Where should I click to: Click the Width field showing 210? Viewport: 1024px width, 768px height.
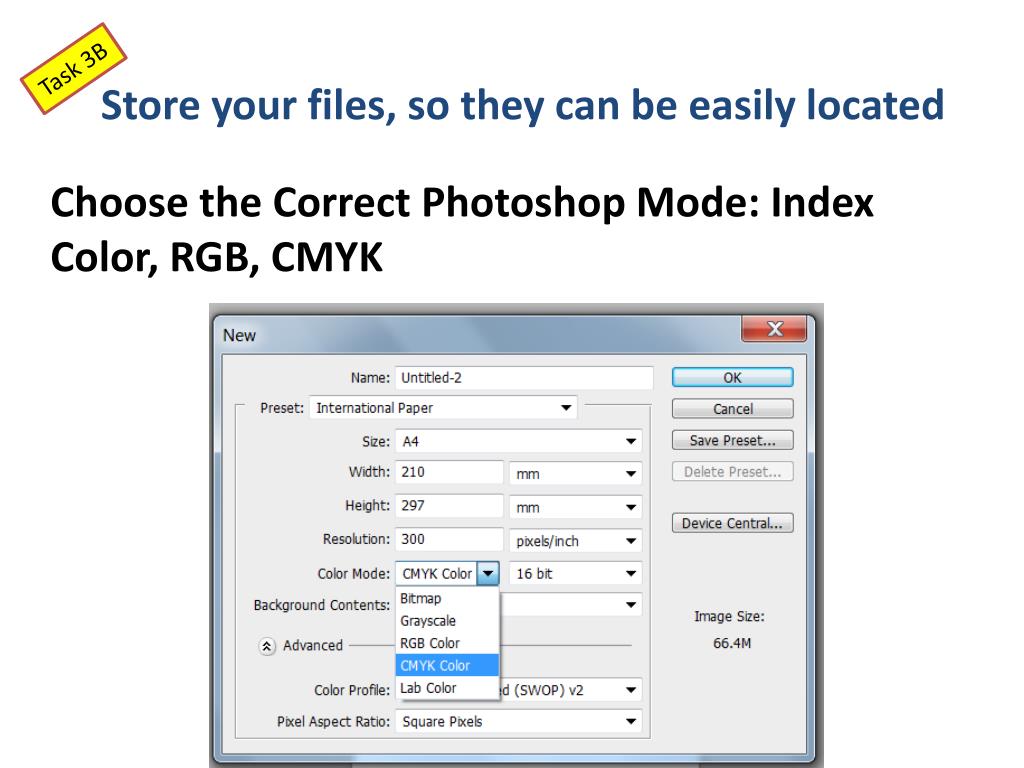point(449,472)
